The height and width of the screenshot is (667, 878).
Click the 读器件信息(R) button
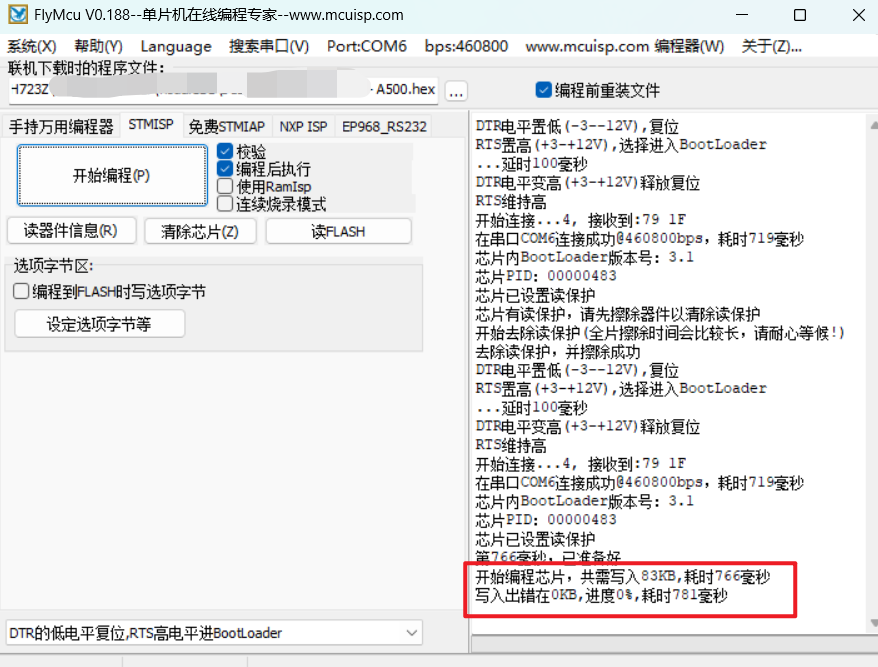click(70, 231)
